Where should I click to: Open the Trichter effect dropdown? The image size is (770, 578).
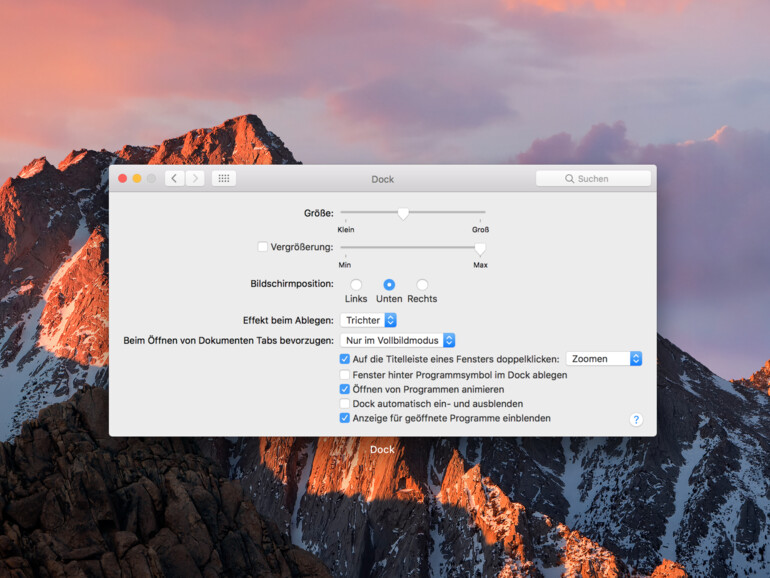[368, 320]
